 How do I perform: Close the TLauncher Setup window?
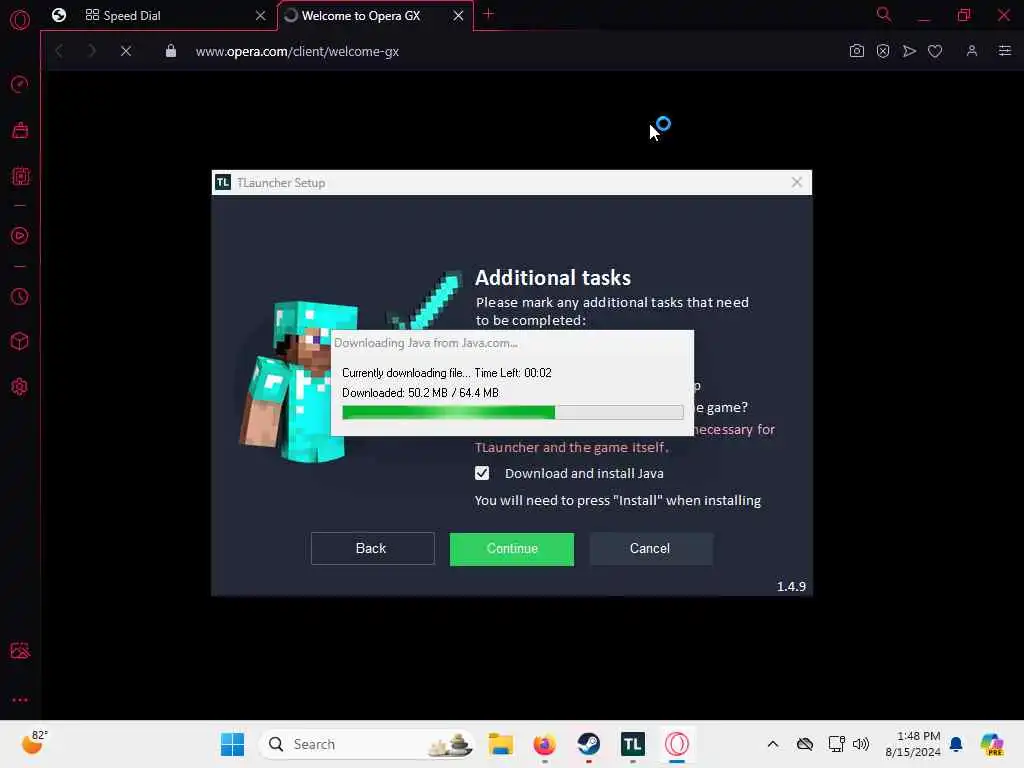point(797,182)
